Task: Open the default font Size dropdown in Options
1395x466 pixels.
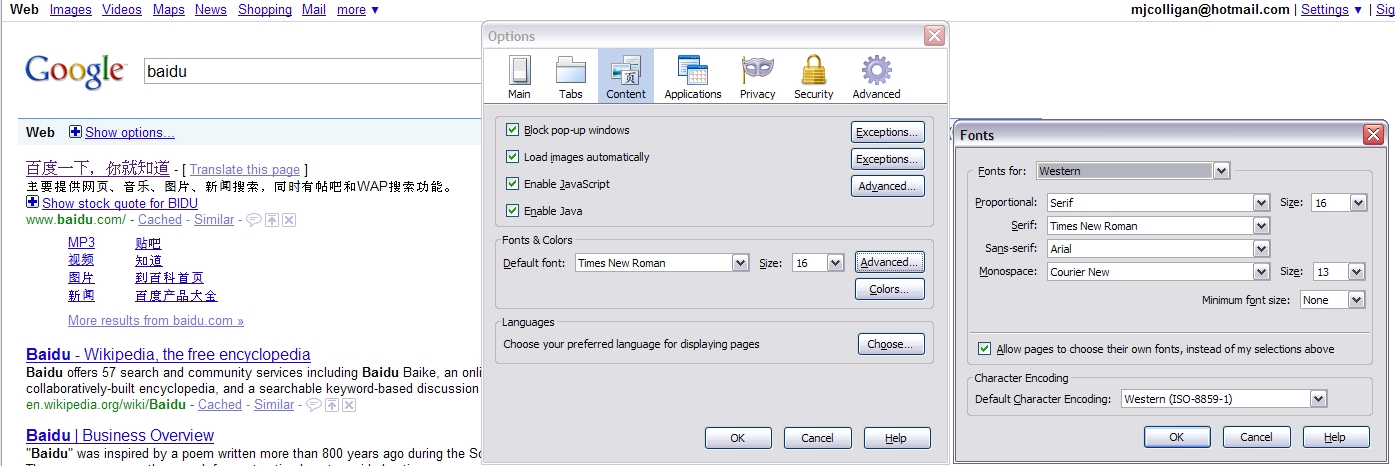Action: [x=836, y=263]
